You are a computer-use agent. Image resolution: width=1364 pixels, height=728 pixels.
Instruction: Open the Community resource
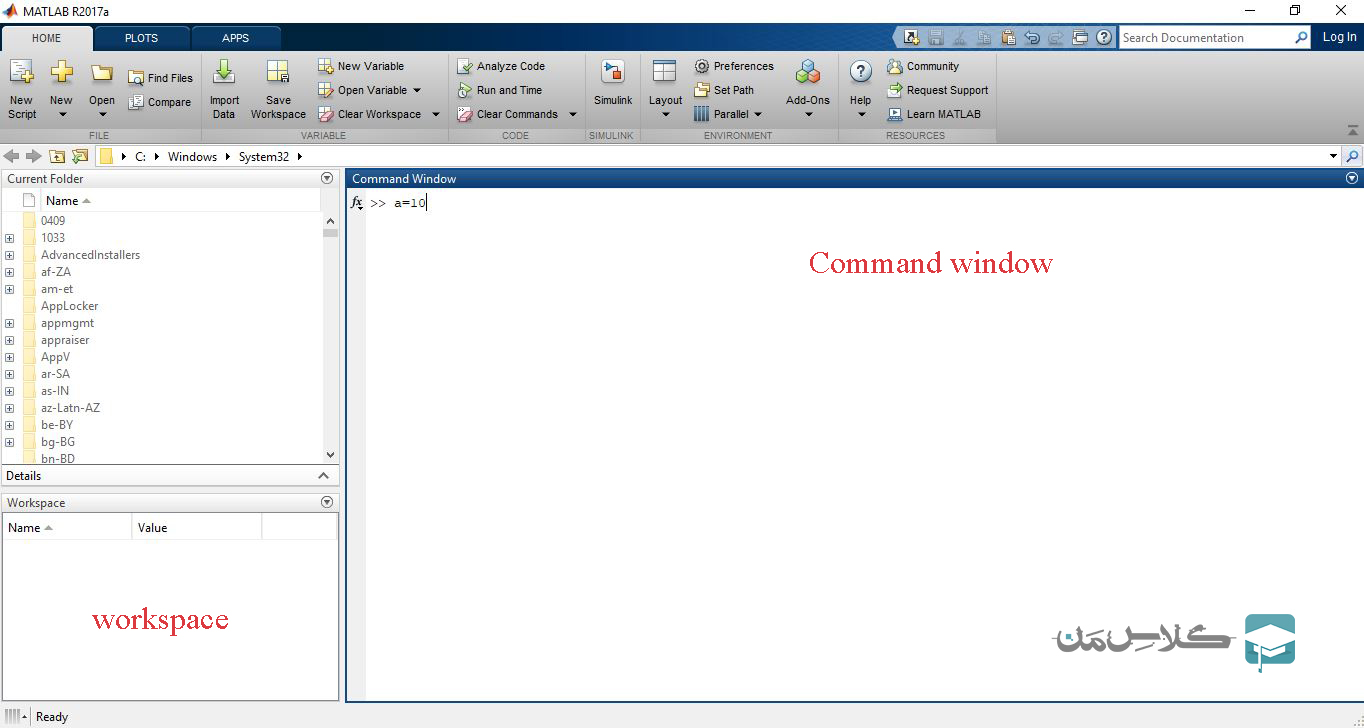tap(923, 66)
